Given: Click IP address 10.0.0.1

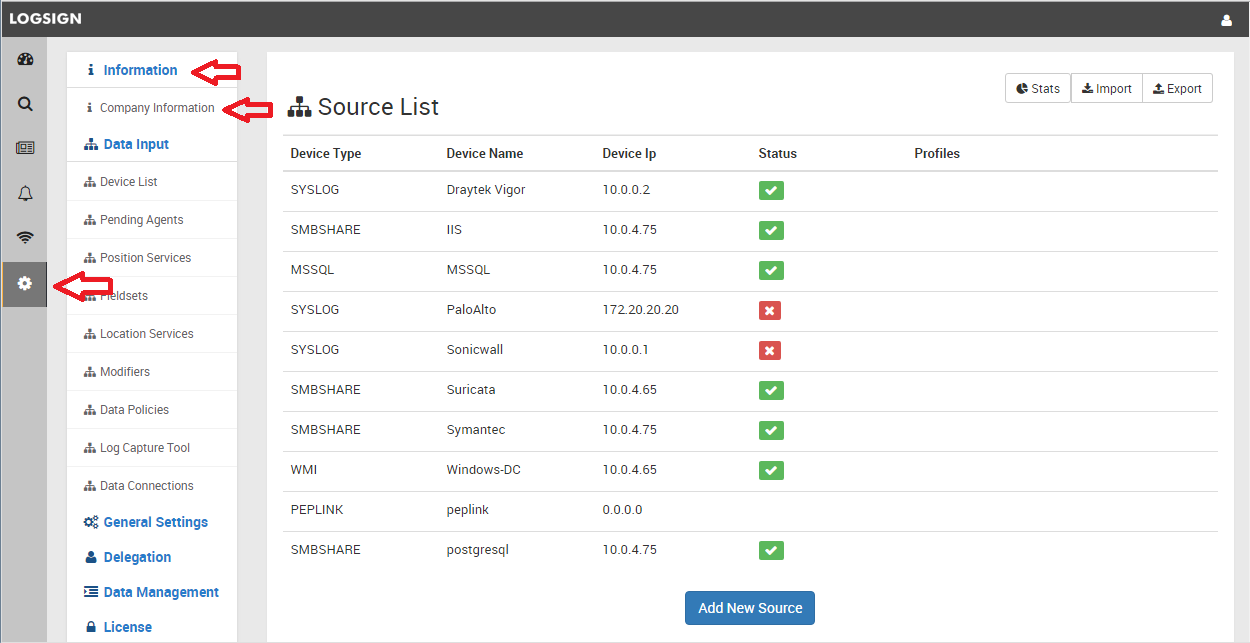Looking at the screenshot, I should pyautogui.click(x=626, y=350).
